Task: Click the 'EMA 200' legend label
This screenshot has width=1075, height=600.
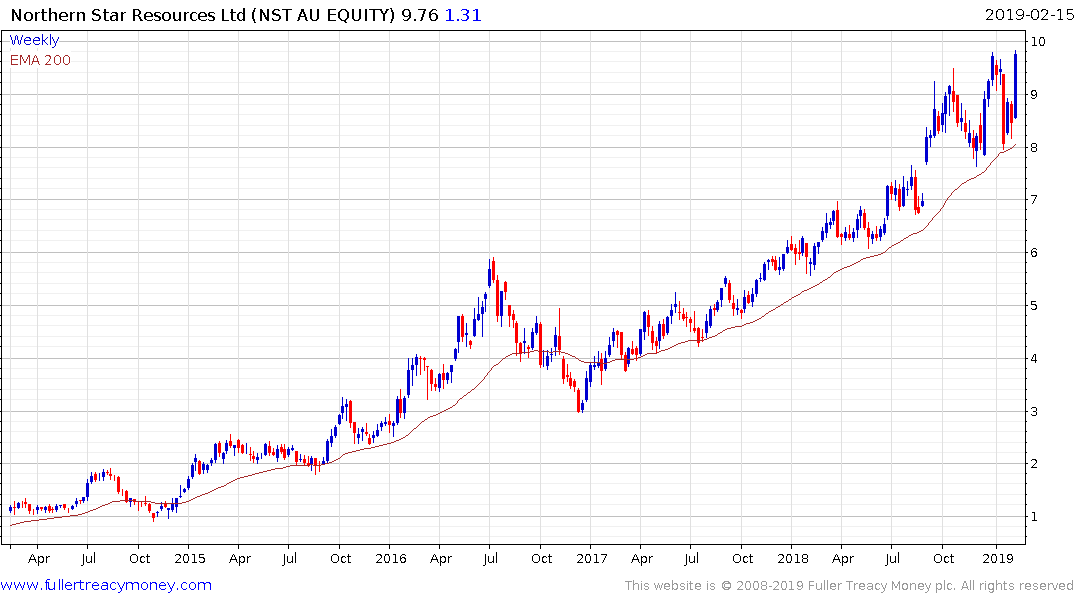Action: click(x=40, y=60)
